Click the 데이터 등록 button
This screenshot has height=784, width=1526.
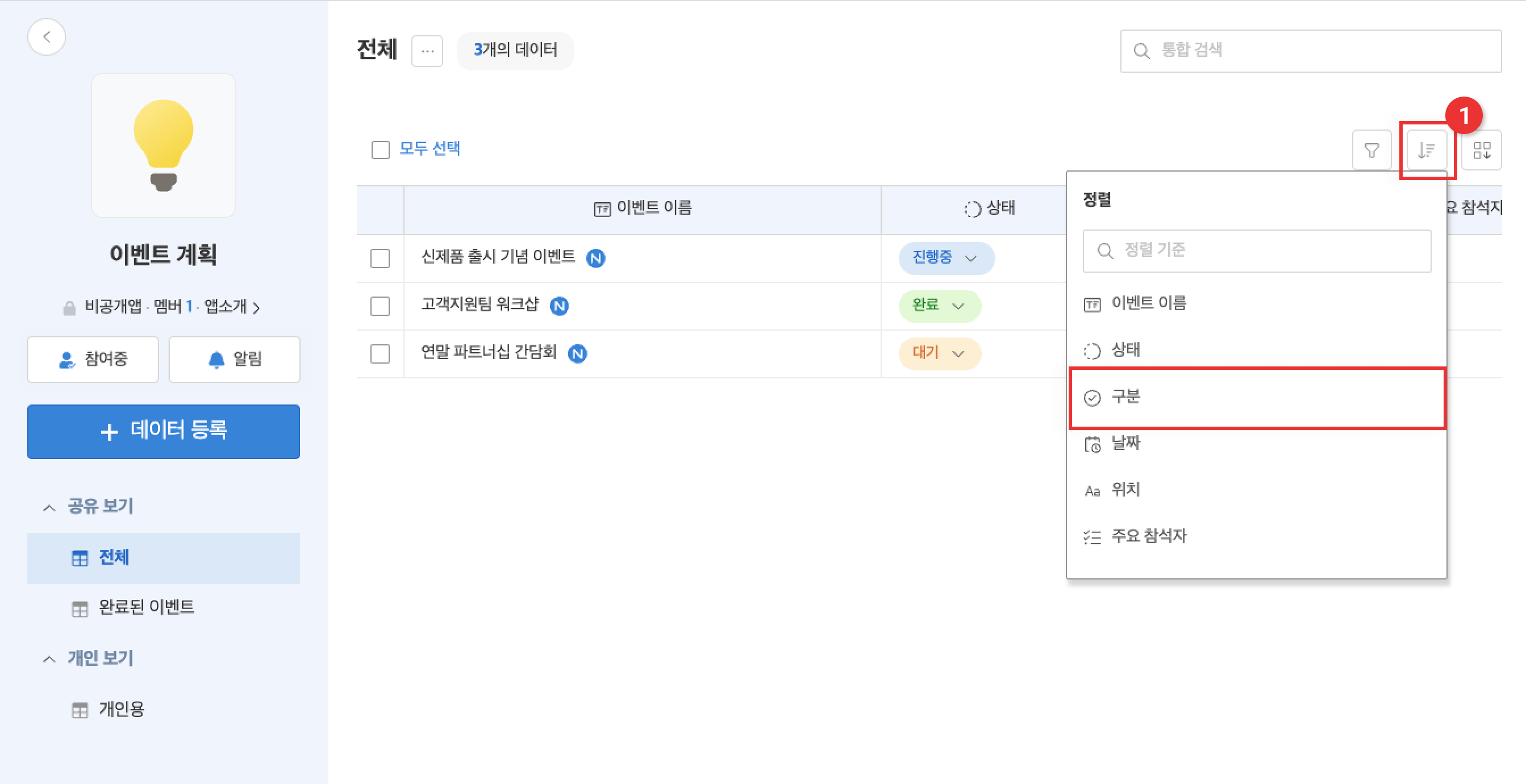(164, 431)
